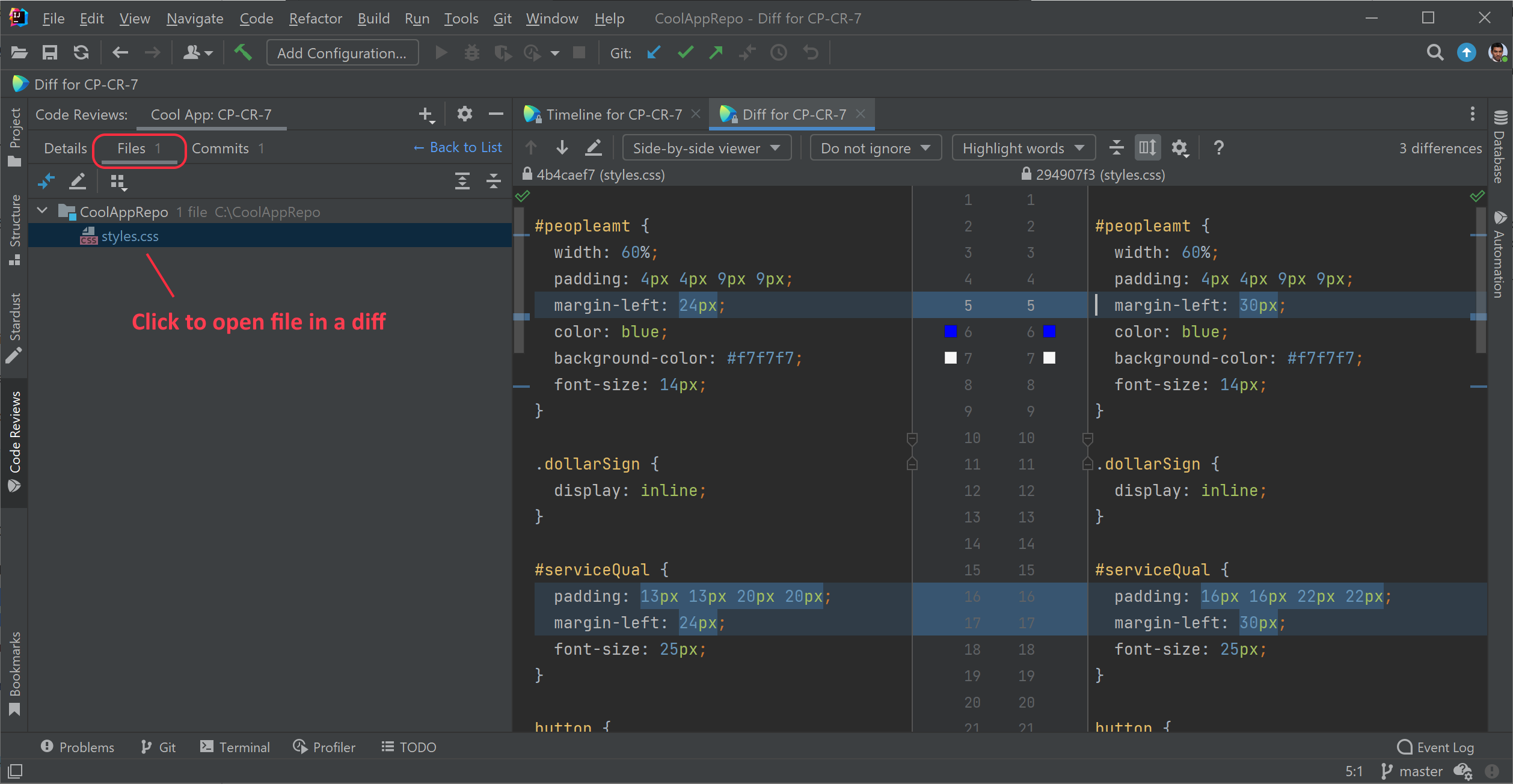Image resolution: width=1513 pixels, height=784 pixels.
Task: Open the Refactor menu
Action: [x=315, y=19]
